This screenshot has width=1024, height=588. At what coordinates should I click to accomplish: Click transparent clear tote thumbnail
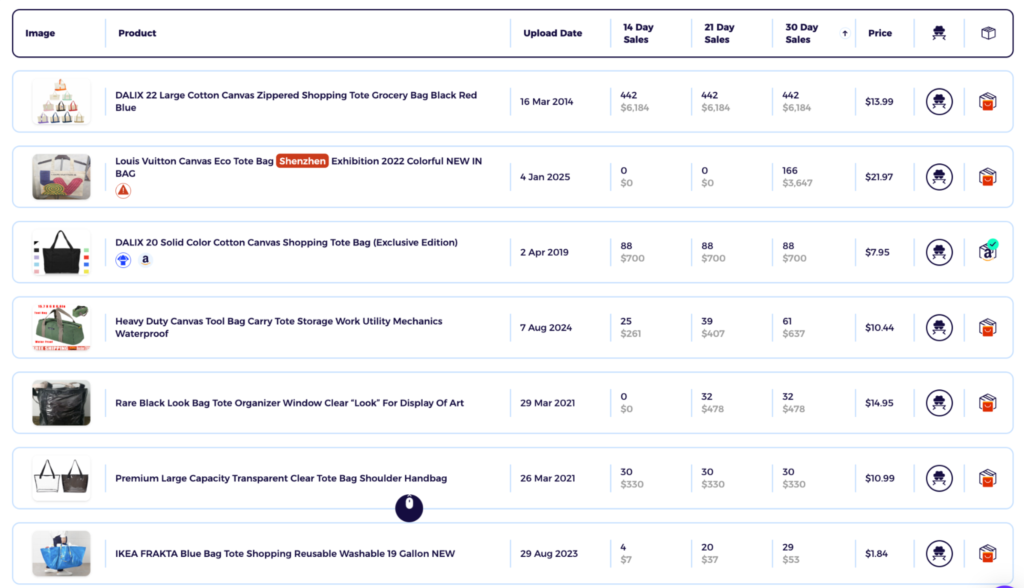coord(61,478)
